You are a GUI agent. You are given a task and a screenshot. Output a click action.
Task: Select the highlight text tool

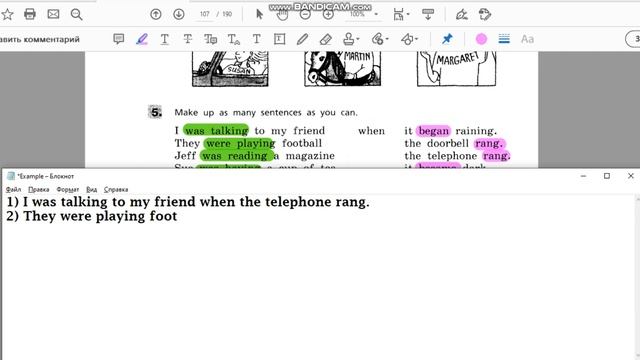pyautogui.click(x=142, y=39)
